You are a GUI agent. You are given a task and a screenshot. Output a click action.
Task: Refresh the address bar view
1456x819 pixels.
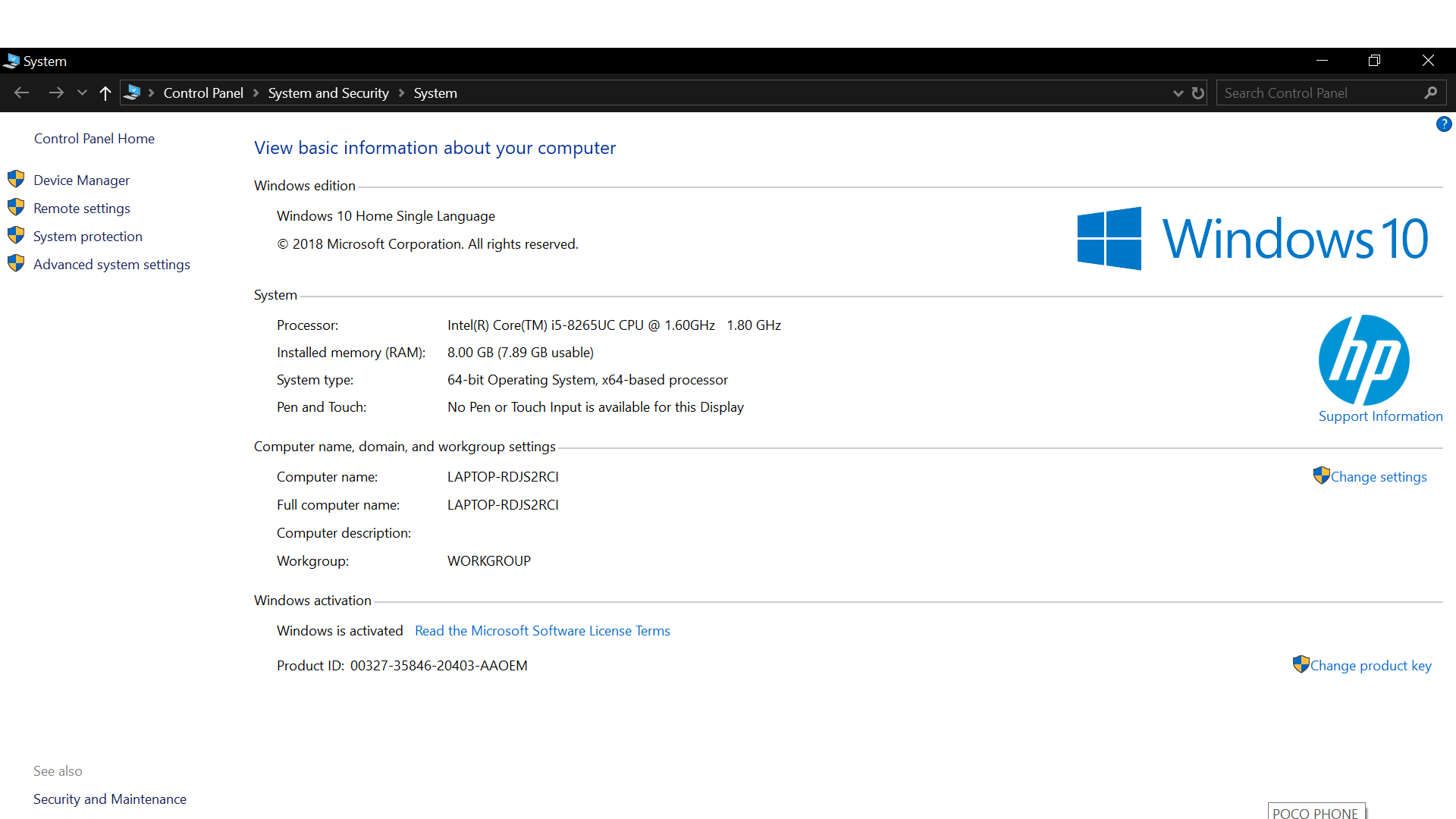[x=1198, y=93]
